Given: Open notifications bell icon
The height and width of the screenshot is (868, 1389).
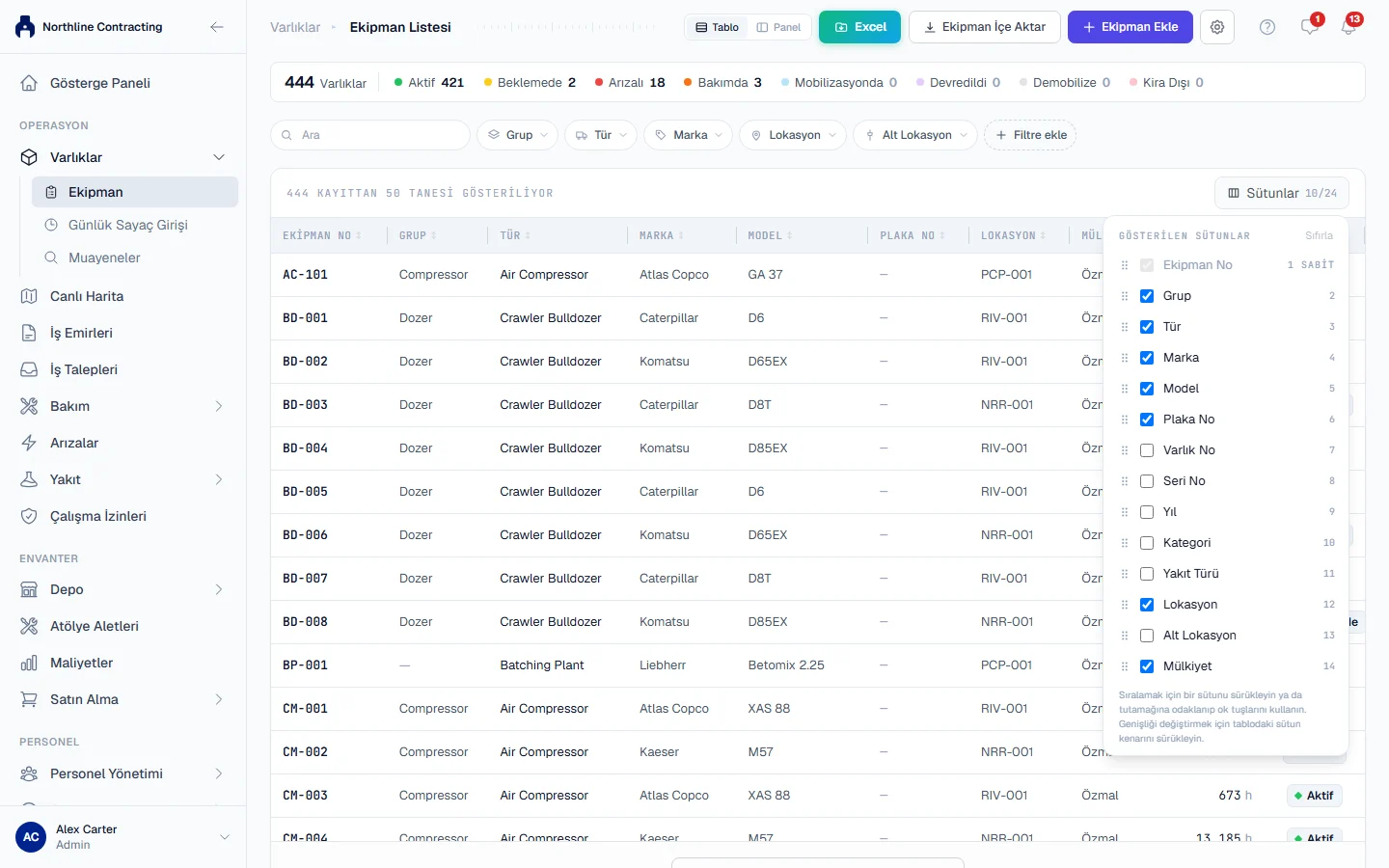Looking at the screenshot, I should point(1348,27).
